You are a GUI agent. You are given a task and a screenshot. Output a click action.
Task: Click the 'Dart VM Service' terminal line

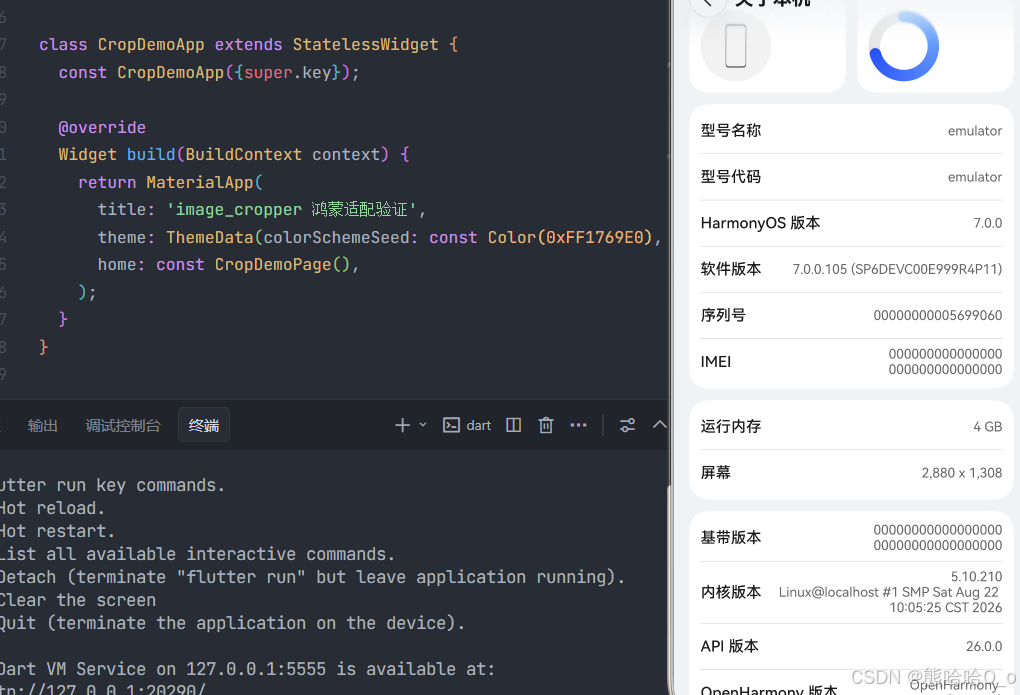point(247,670)
